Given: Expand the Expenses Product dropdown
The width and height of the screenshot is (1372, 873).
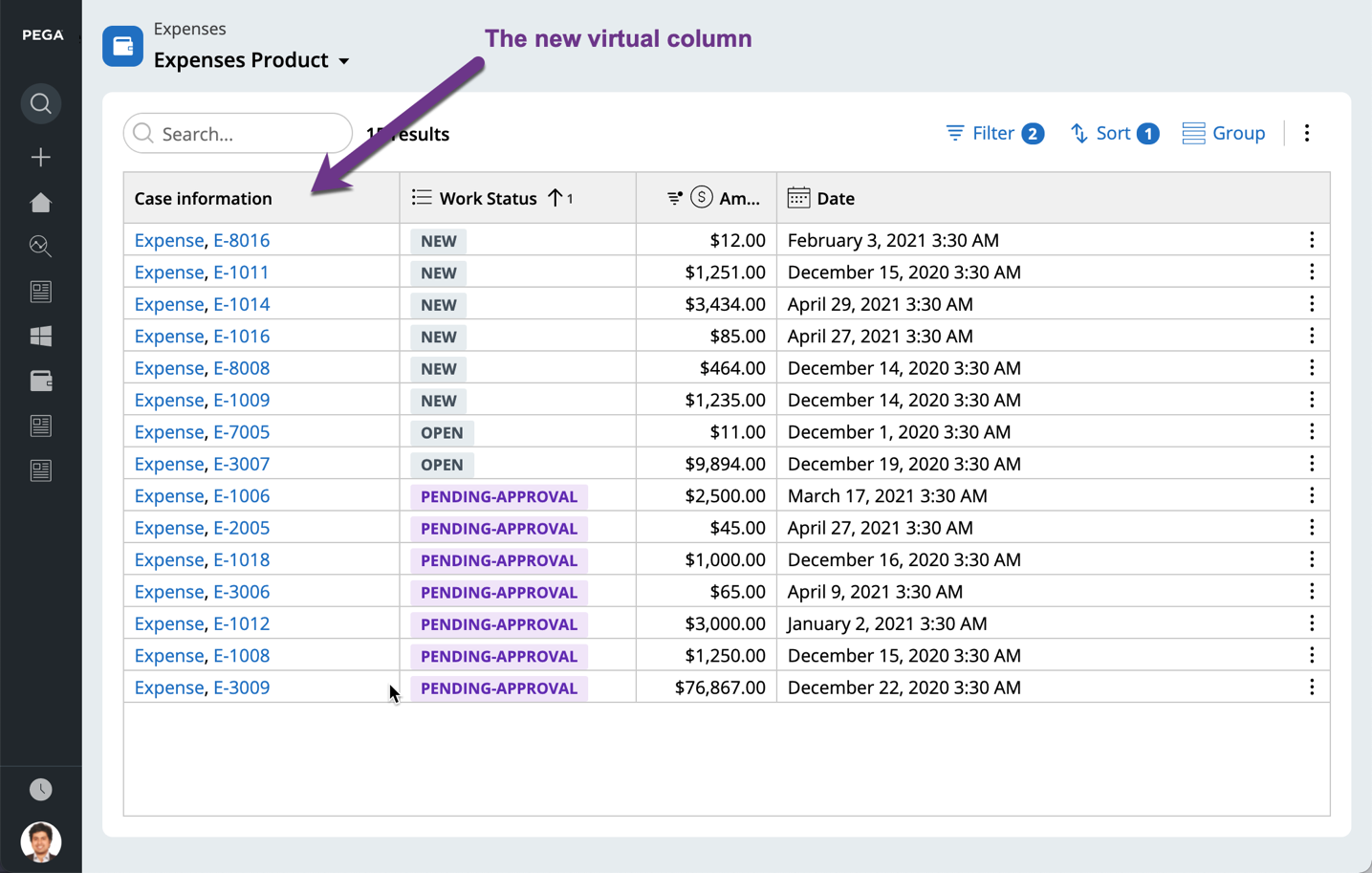Looking at the screenshot, I should pos(250,60).
